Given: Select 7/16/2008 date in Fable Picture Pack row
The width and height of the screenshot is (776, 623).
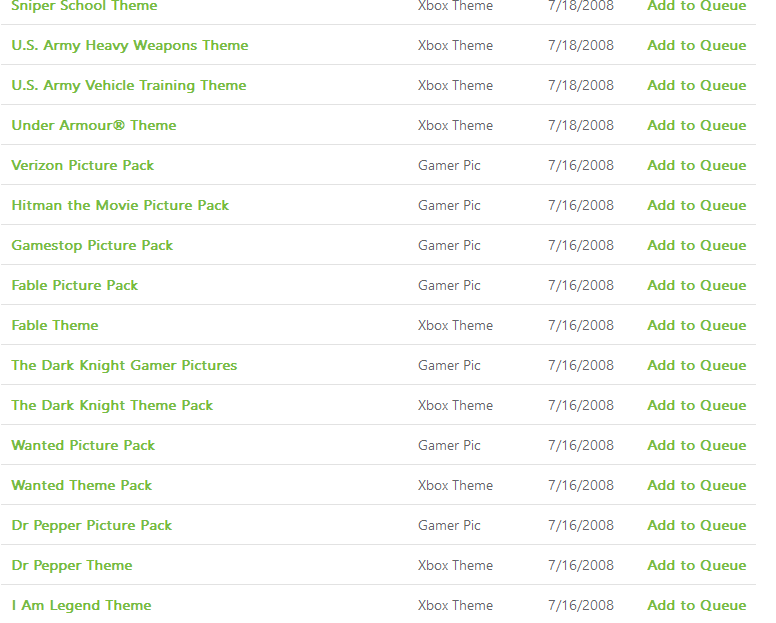Looking at the screenshot, I should (x=581, y=286).
